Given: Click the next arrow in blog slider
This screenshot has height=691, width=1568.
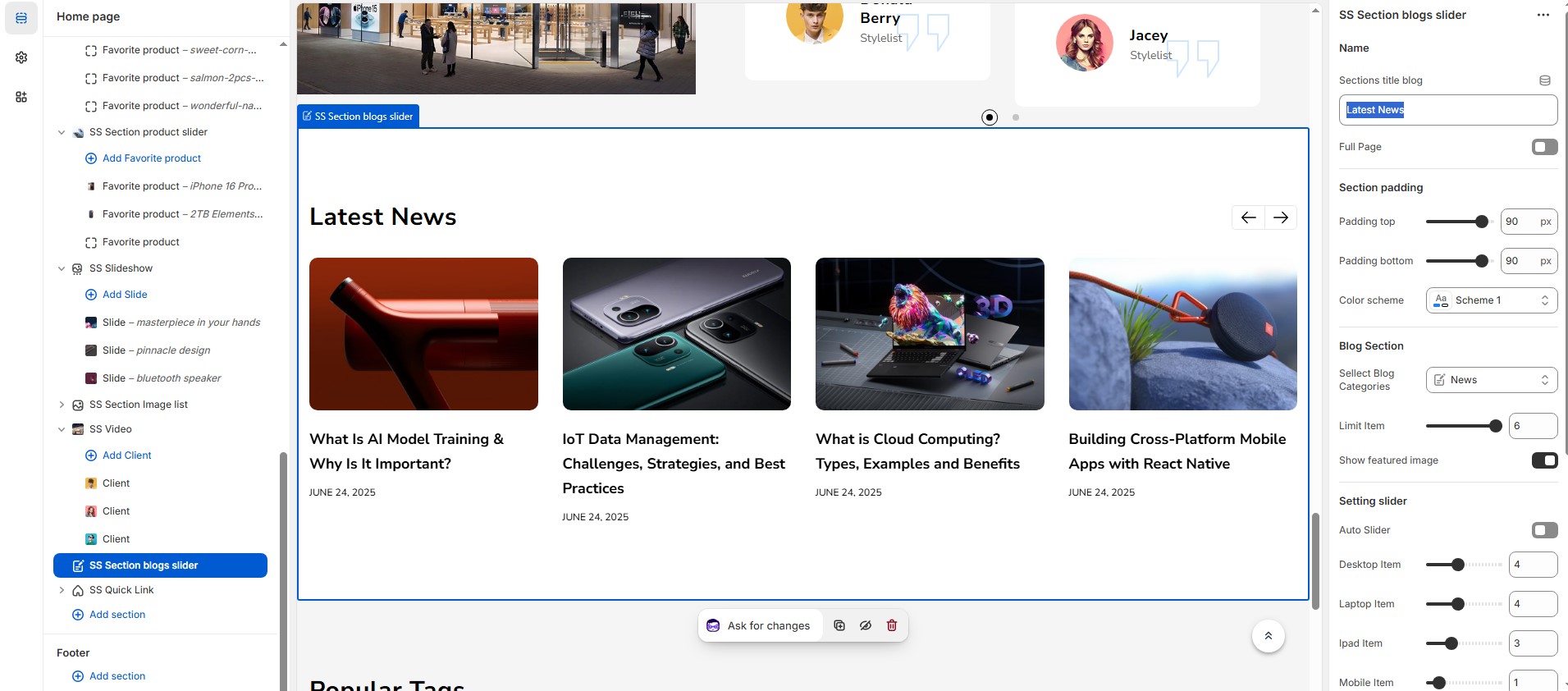Looking at the screenshot, I should (1281, 217).
